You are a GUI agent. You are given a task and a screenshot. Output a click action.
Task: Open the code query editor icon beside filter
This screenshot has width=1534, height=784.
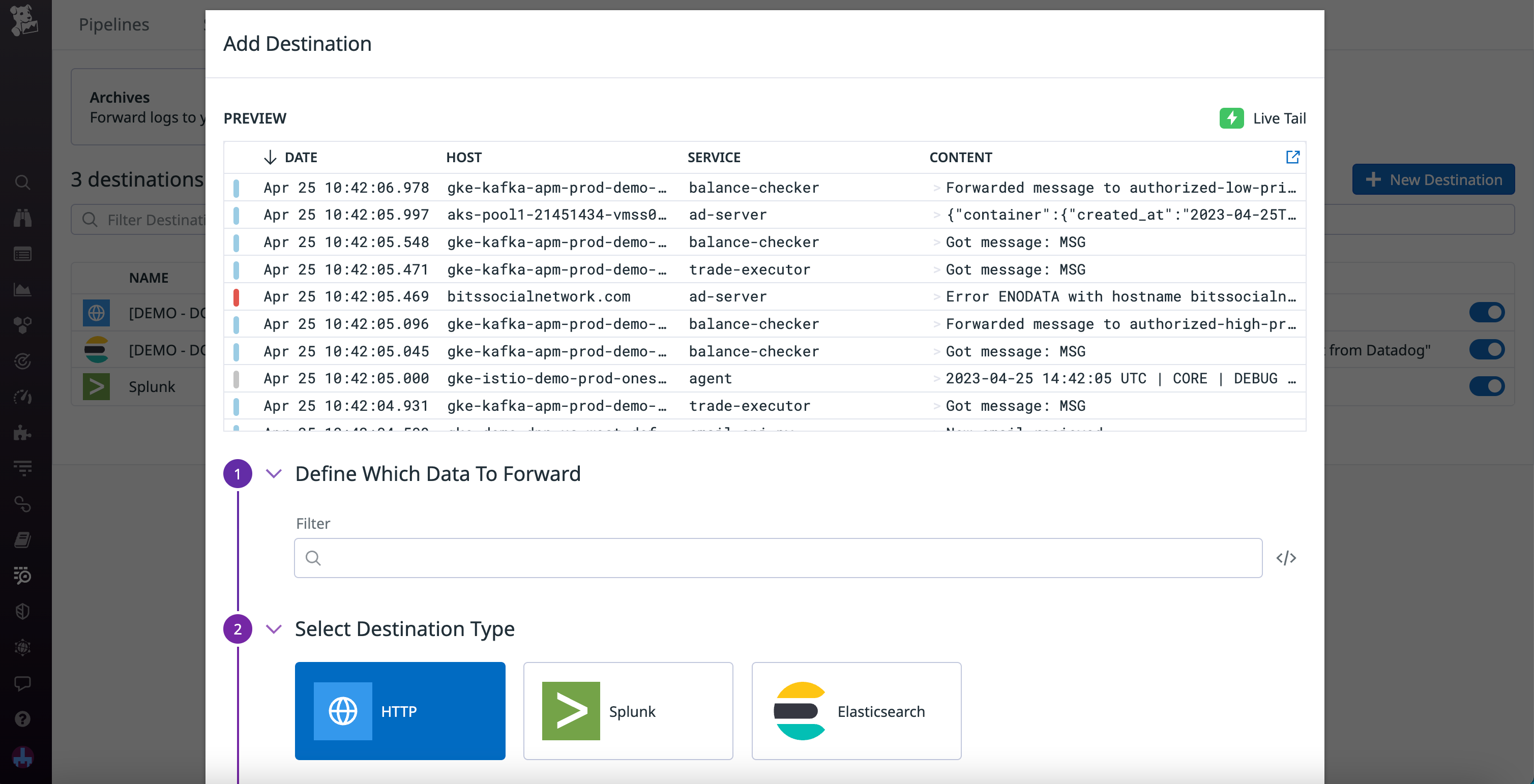[1287, 558]
